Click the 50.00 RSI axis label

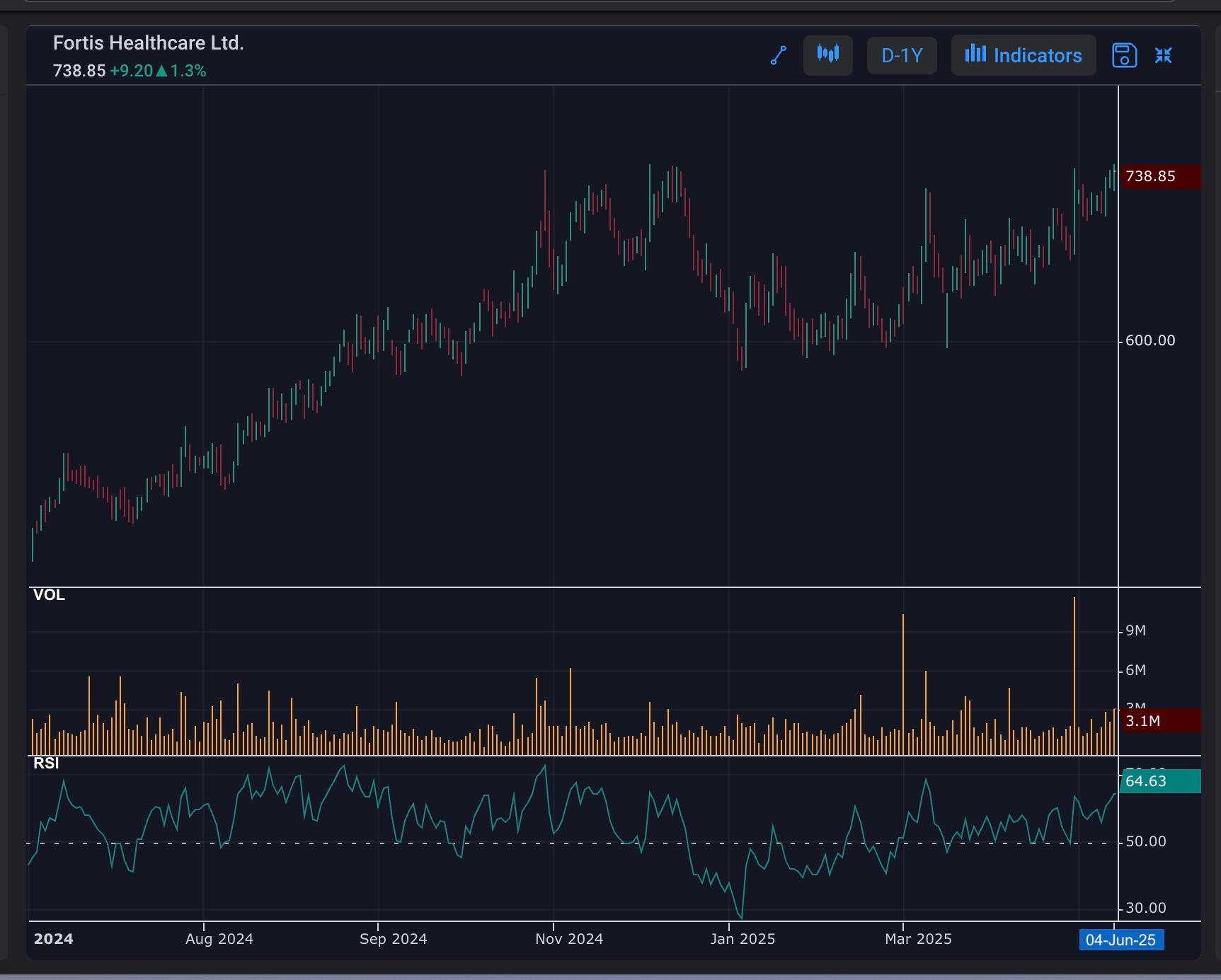coord(1145,841)
